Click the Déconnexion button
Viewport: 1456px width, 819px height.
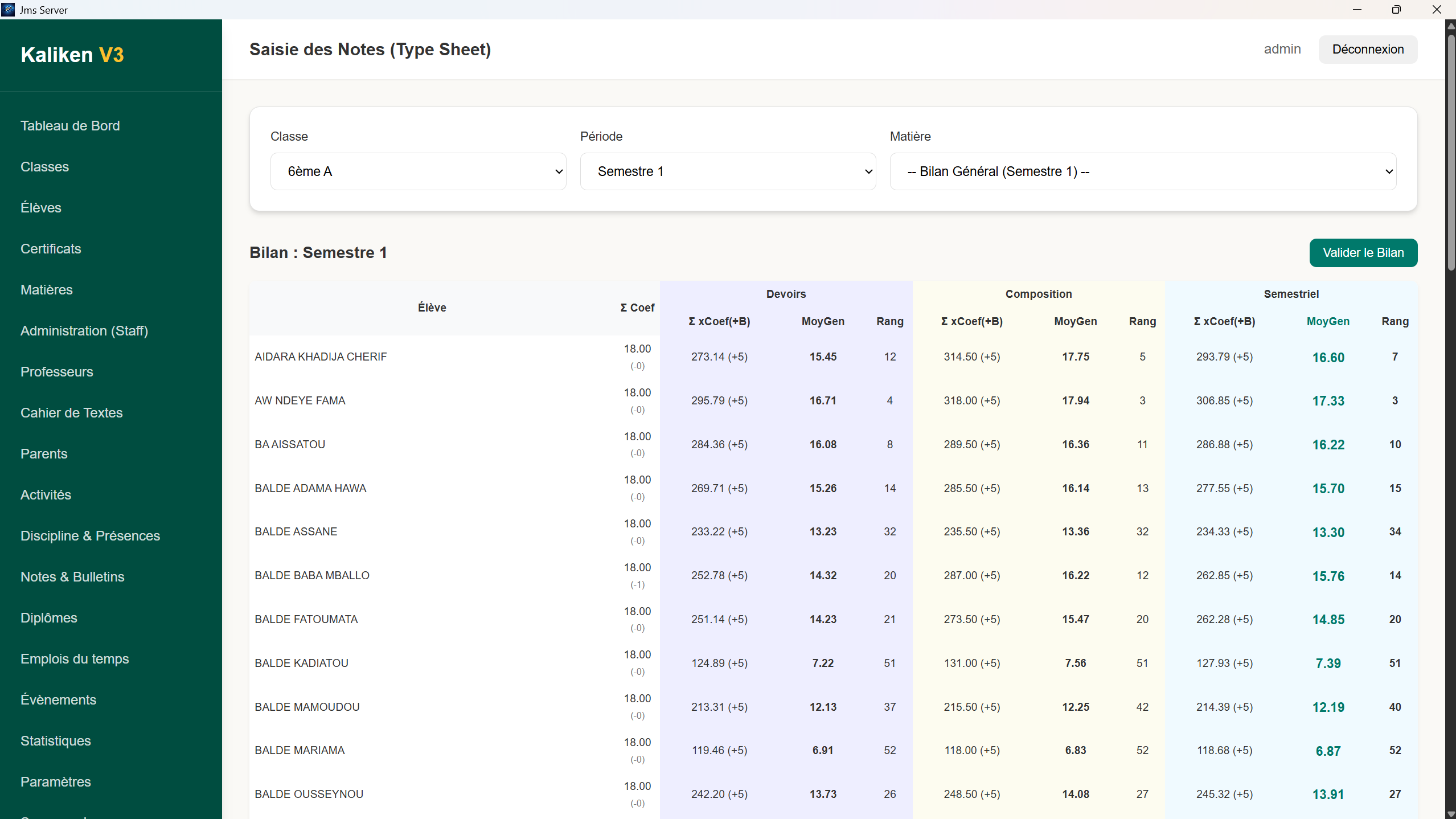click(x=1368, y=50)
